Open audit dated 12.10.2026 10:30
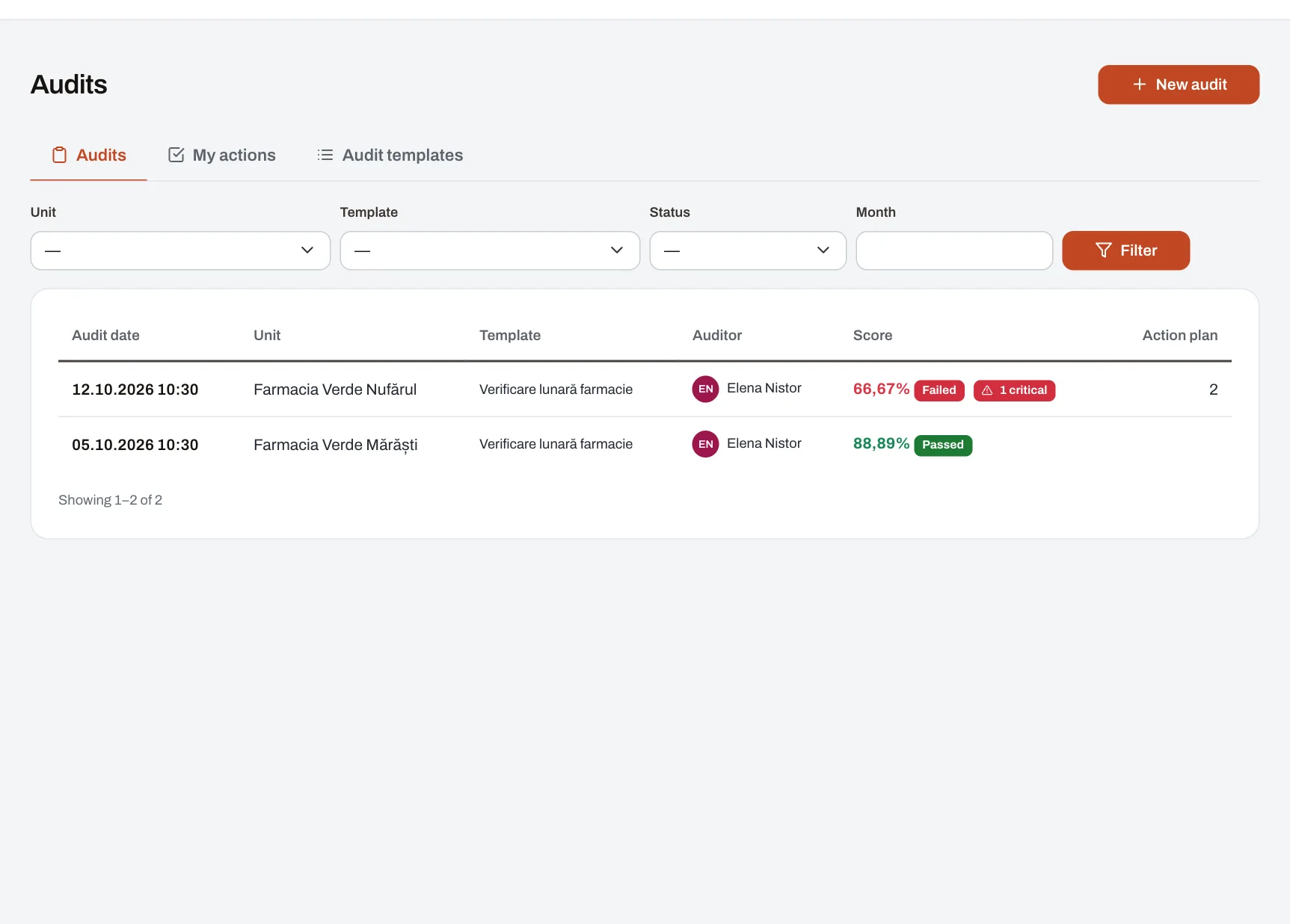 (x=135, y=389)
